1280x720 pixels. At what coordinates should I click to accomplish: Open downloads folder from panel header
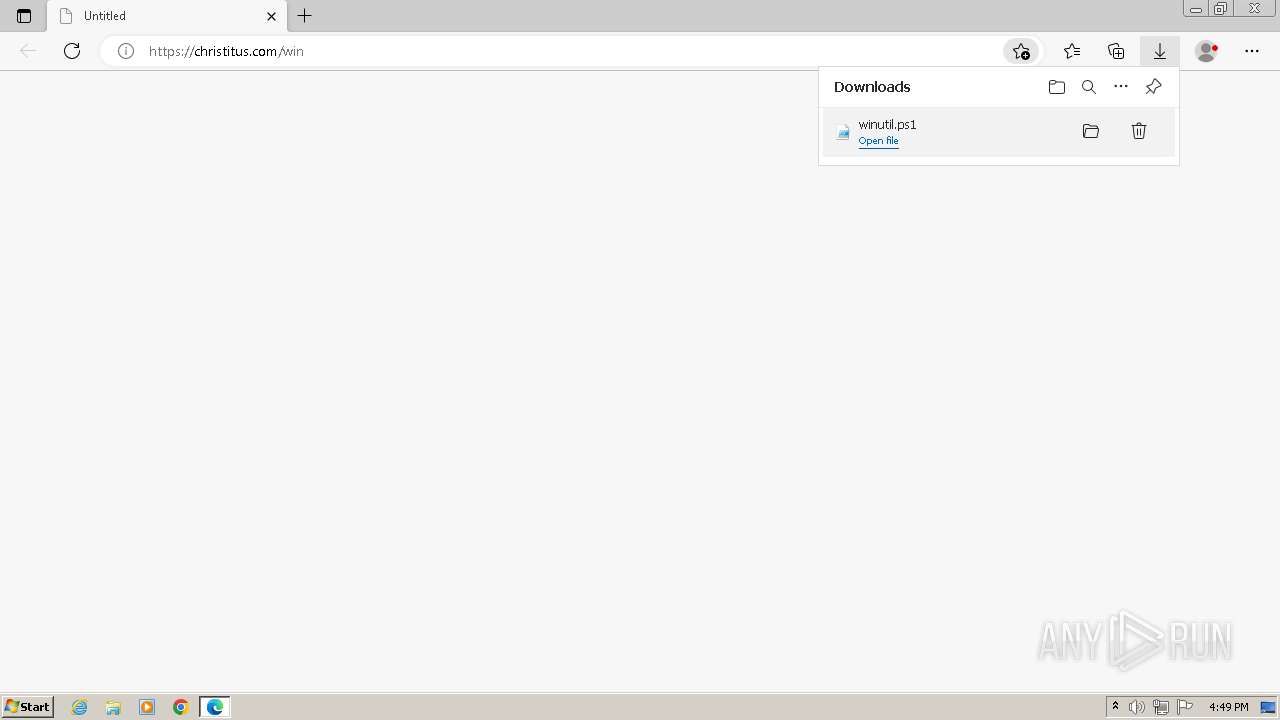[x=1057, y=87]
